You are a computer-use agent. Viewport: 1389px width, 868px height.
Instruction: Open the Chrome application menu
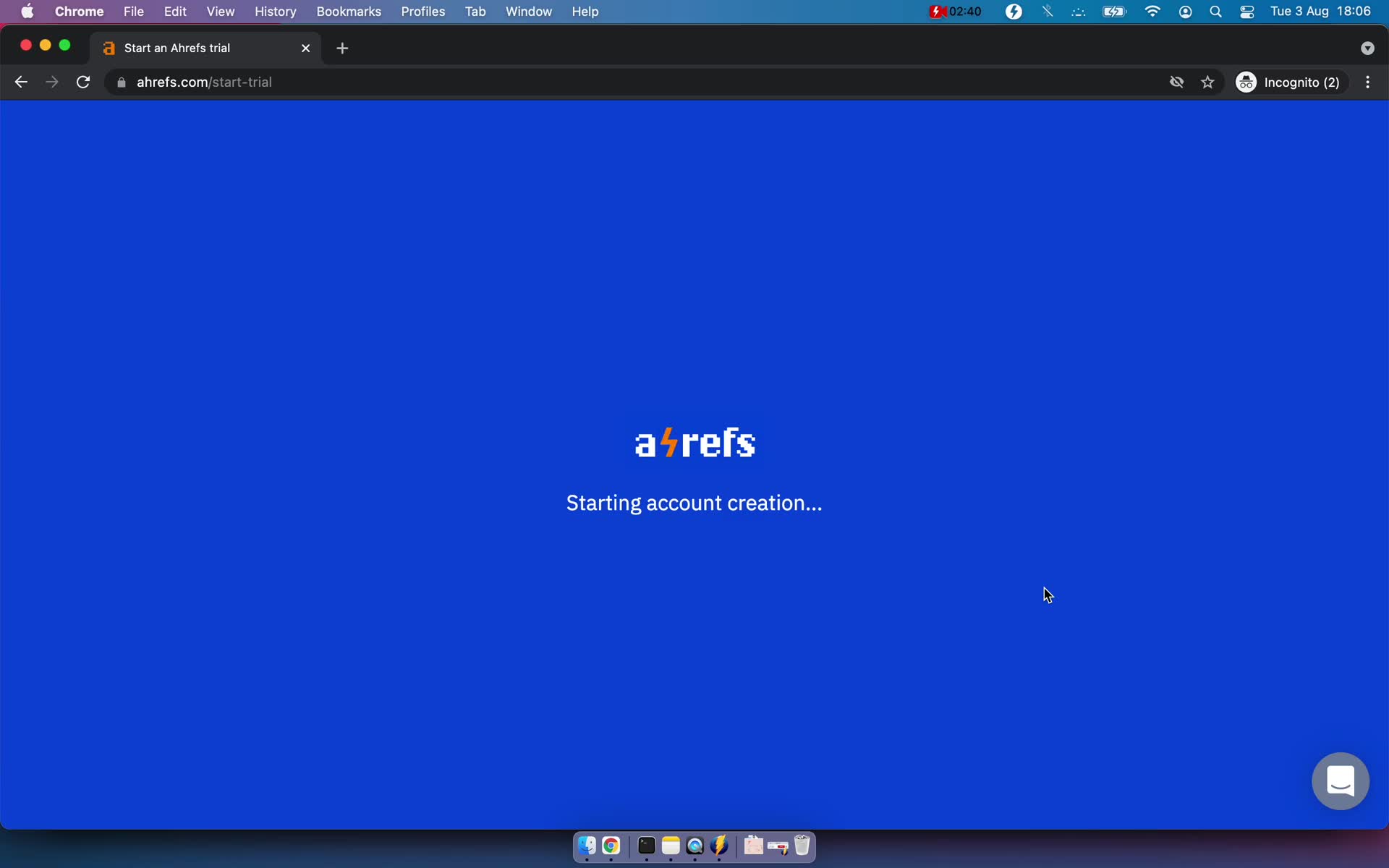pyautogui.click(x=80, y=12)
